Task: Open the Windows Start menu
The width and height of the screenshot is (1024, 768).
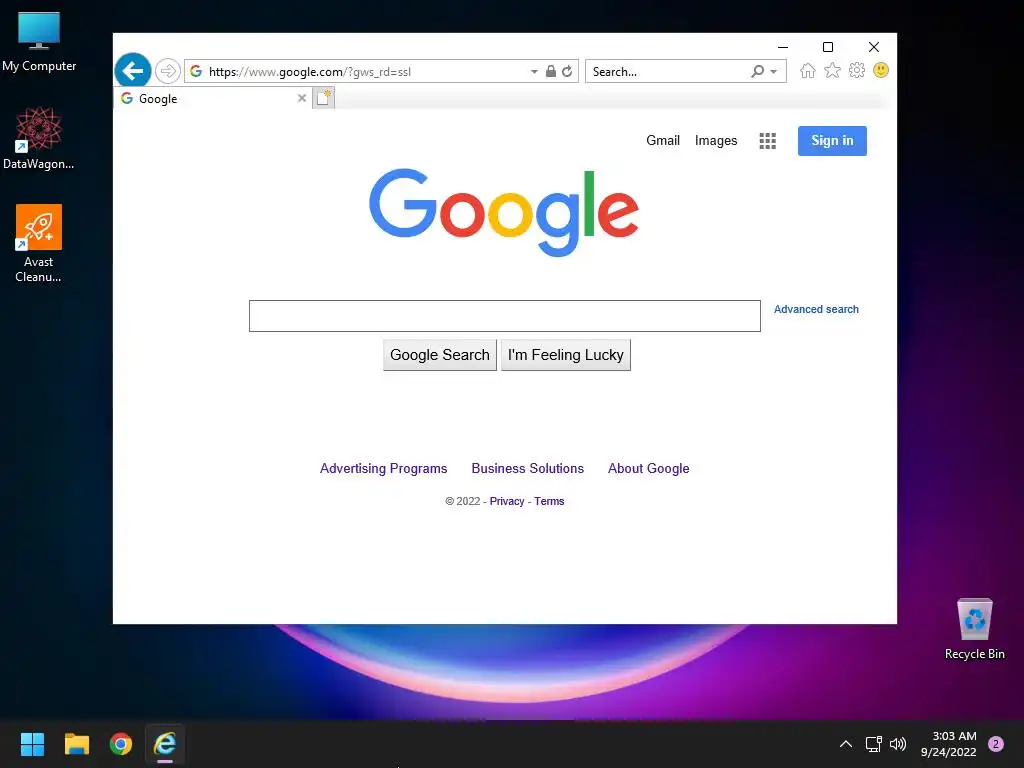Action: click(x=32, y=744)
